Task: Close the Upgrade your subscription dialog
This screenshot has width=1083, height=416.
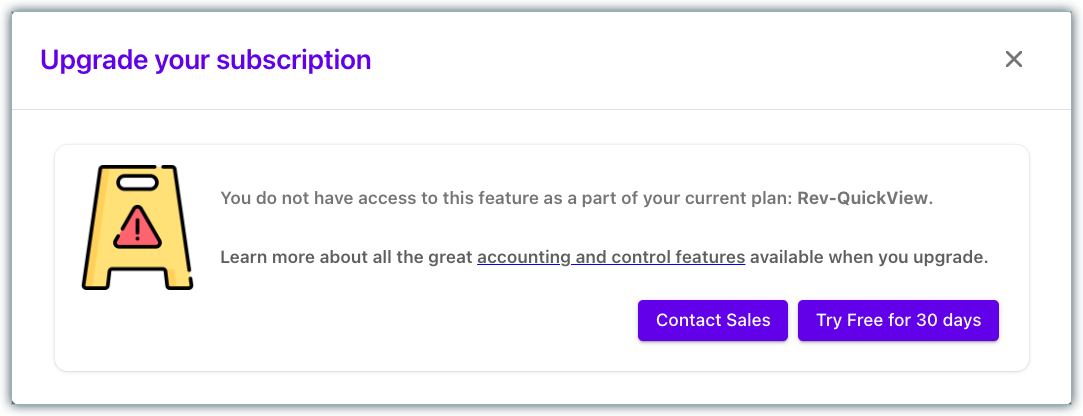Action: (1013, 59)
